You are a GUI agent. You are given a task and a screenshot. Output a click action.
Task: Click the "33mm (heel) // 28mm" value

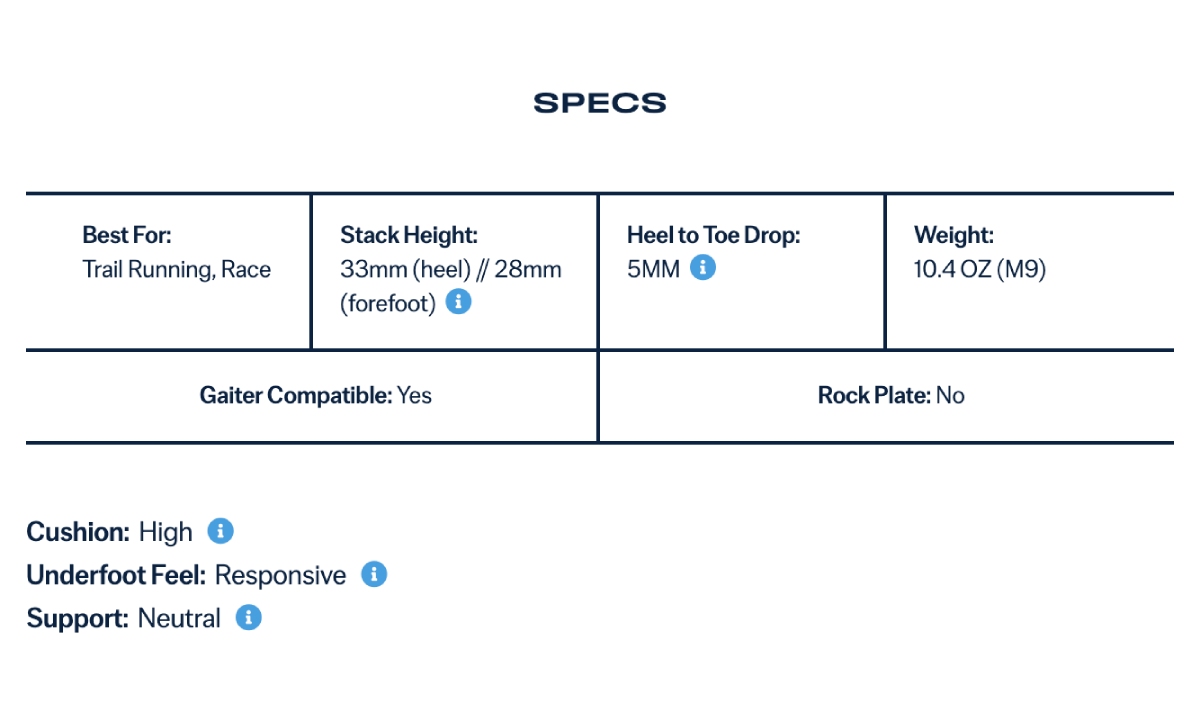451,269
